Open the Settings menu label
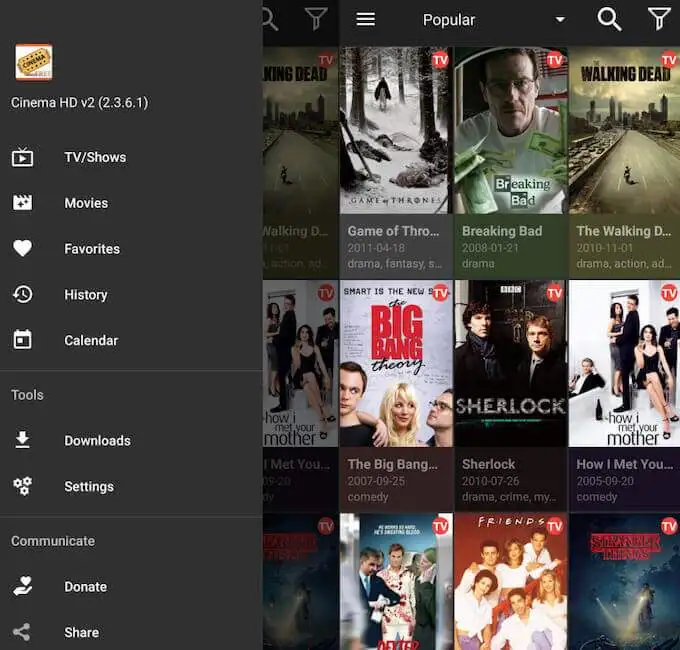Screen dimensions: 680x650 coord(89,487)
